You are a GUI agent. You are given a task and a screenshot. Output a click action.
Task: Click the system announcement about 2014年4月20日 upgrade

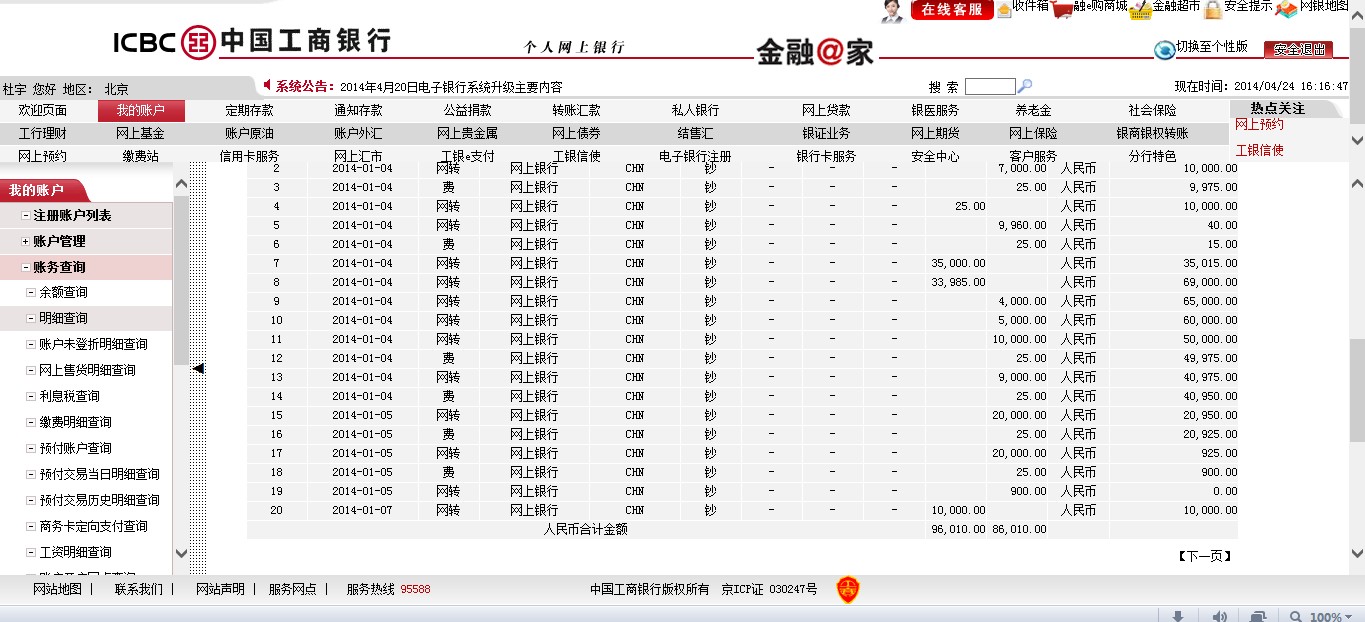pos(452,88)
